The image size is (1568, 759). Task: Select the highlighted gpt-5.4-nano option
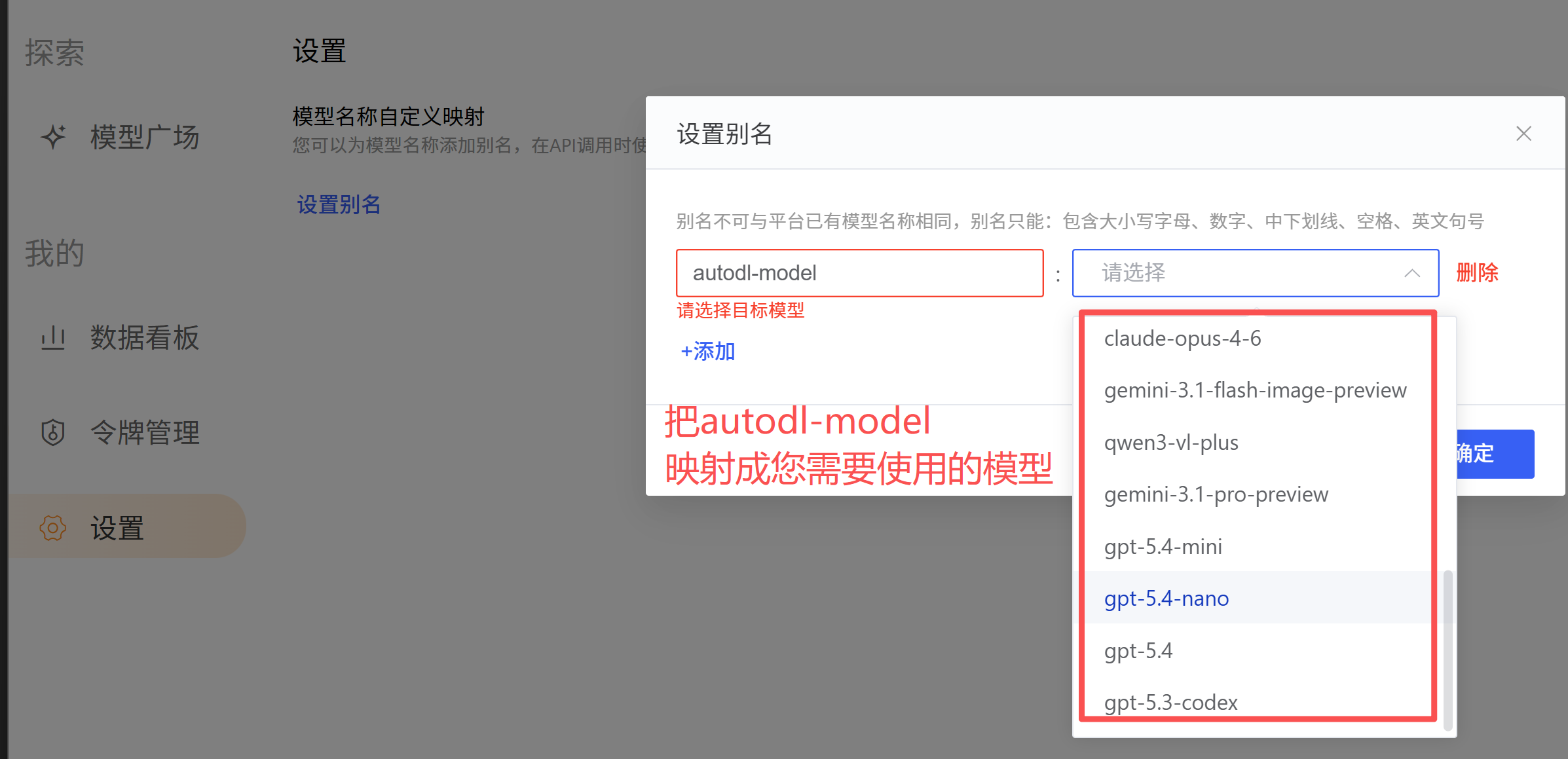coord(1166,599)
